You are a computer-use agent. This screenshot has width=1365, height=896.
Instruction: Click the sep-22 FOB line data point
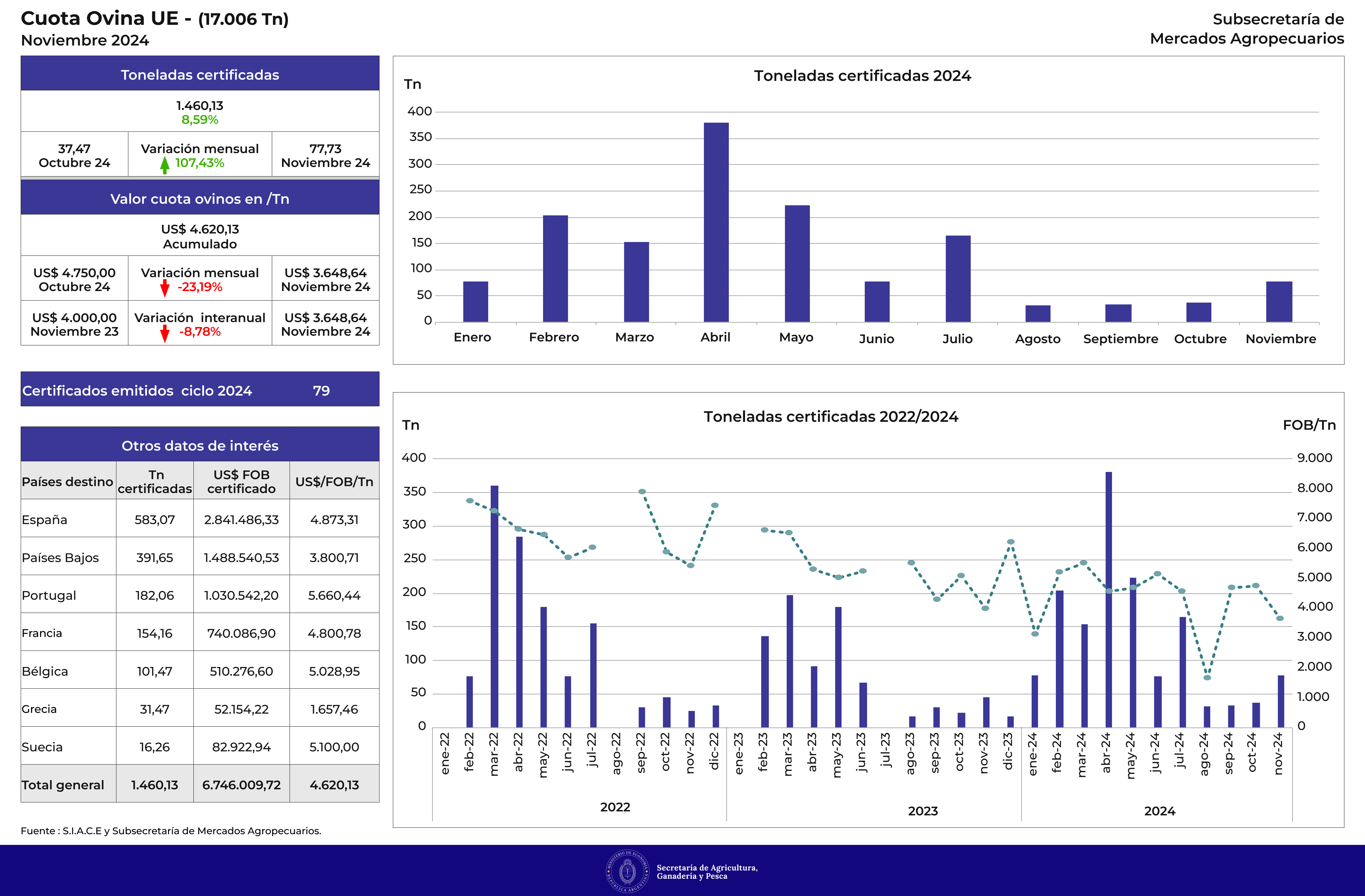[642, 492]
